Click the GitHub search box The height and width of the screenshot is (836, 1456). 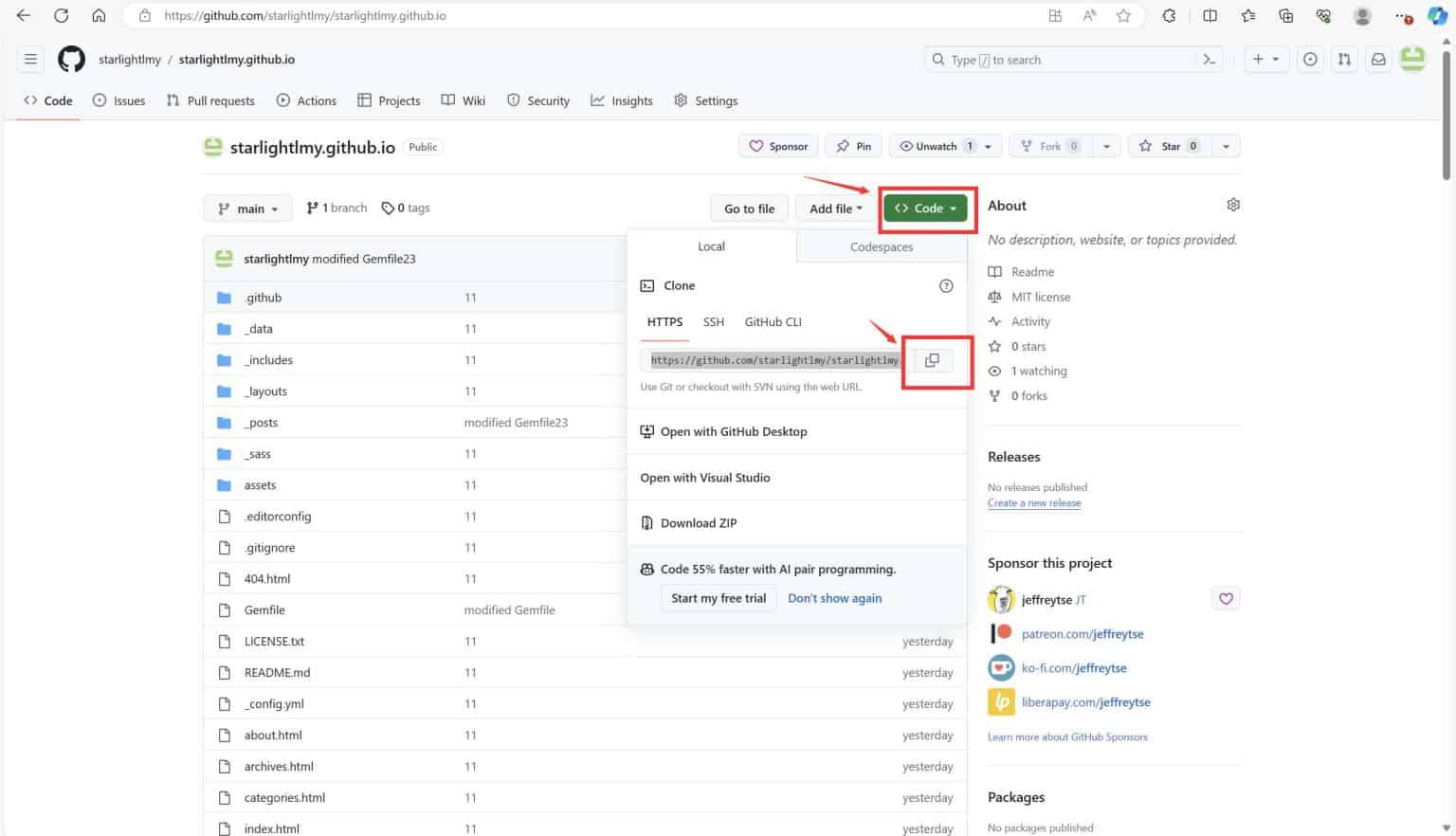tap(1074, 59)
